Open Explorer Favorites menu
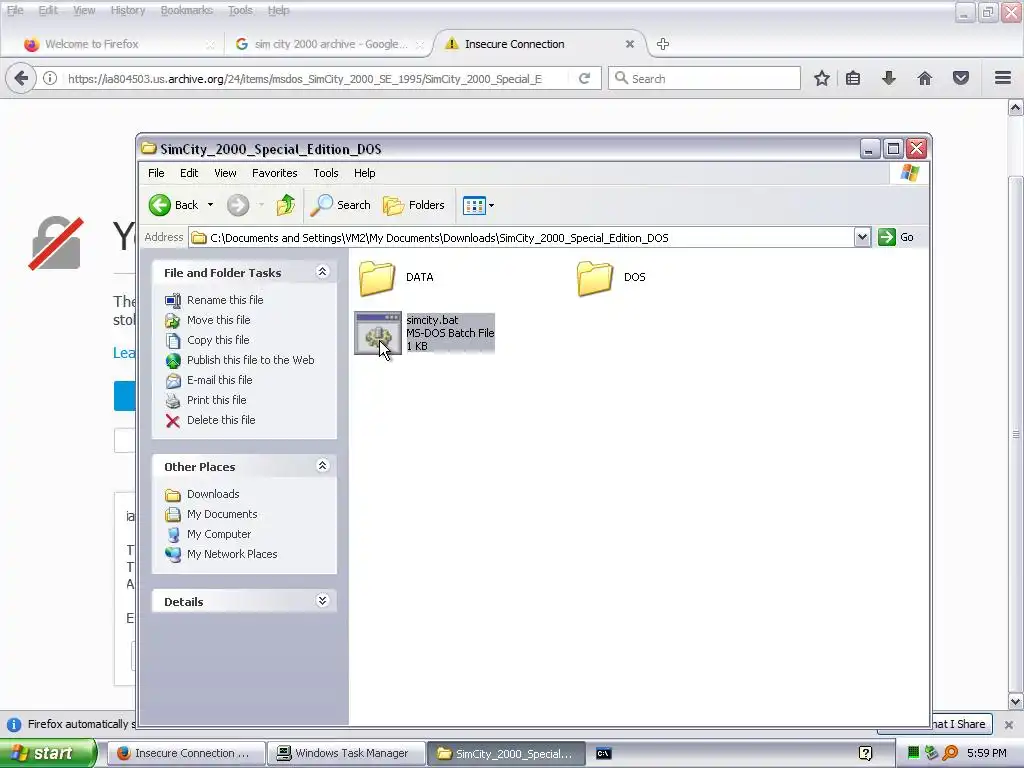The image size is (1024, 768). 274,173
